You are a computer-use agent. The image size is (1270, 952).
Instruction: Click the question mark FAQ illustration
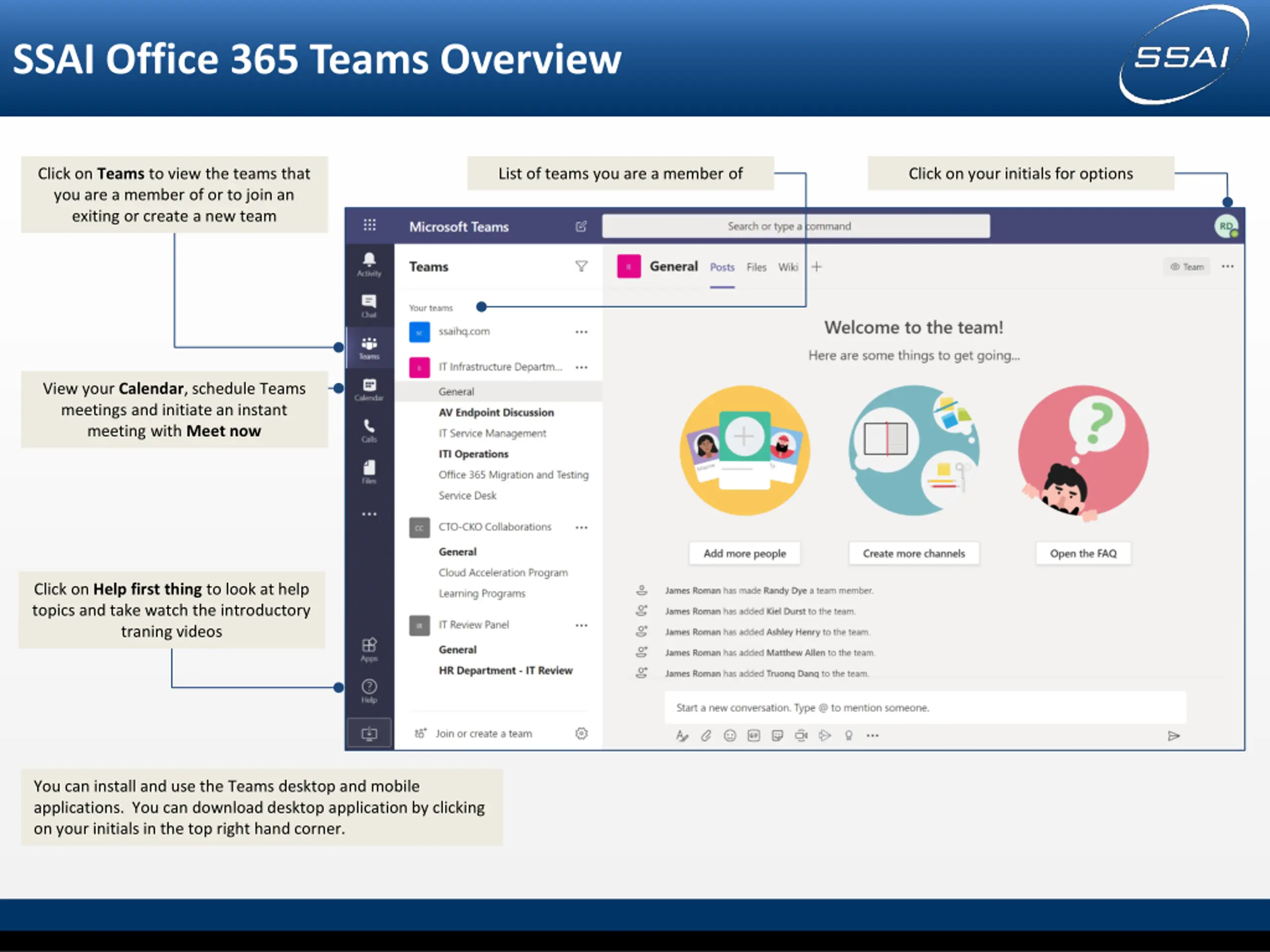[x=1083, y=452]
